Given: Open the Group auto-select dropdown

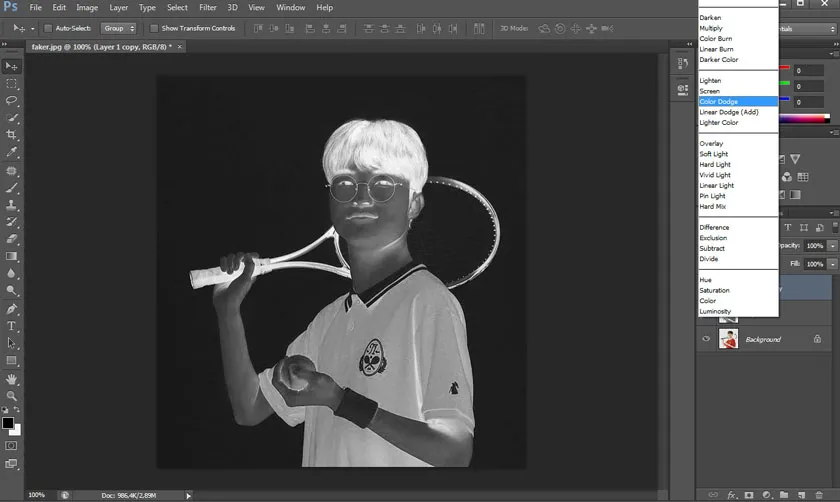Looking at the screenshot, I should [x=119, y=28].
